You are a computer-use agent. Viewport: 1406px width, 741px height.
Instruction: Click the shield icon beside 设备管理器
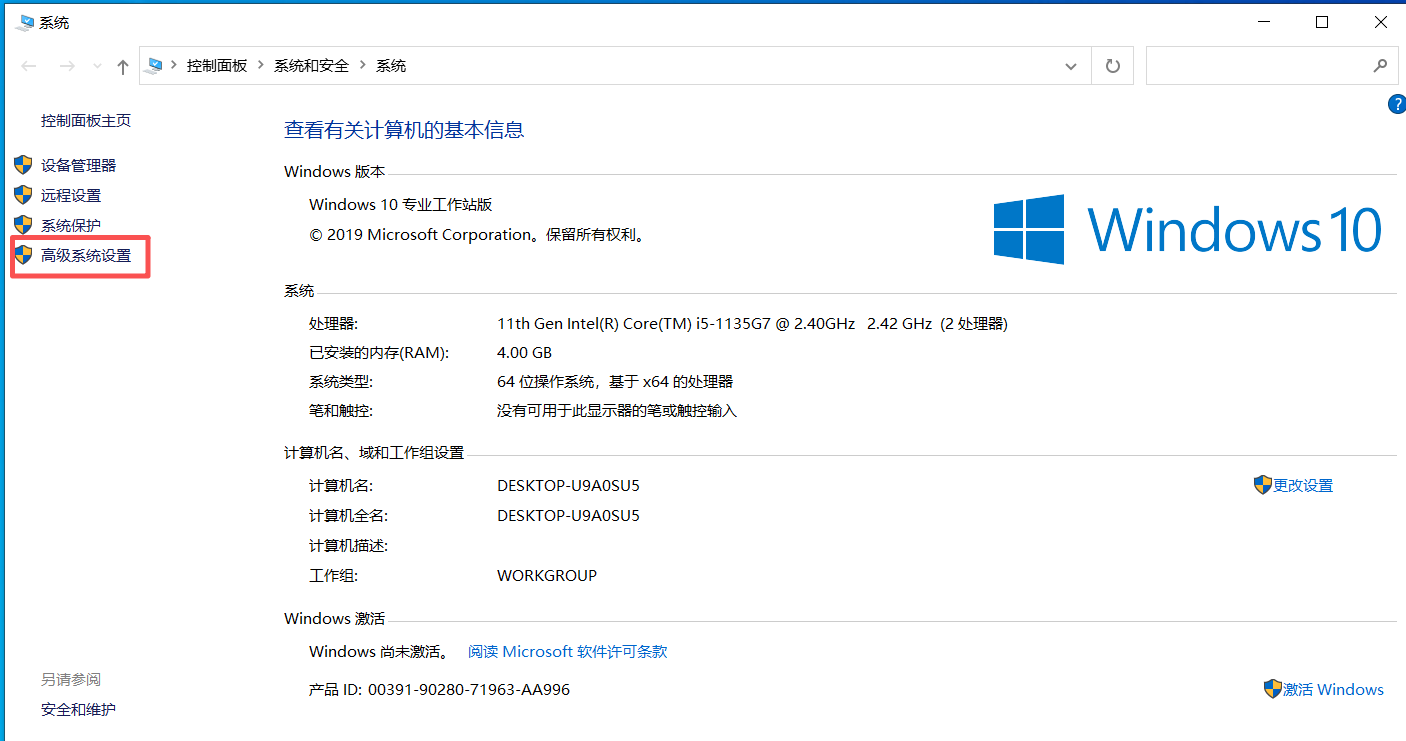(23, 165)
